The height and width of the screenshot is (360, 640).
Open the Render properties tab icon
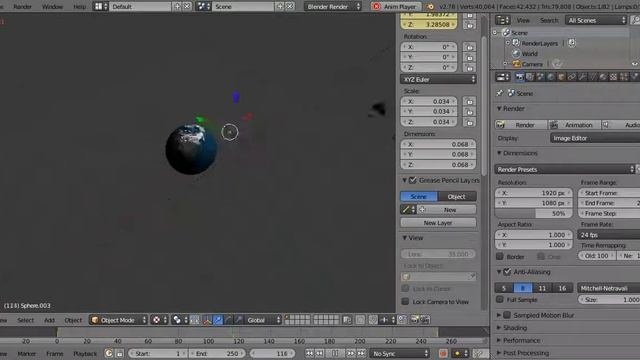pos(520,77)
